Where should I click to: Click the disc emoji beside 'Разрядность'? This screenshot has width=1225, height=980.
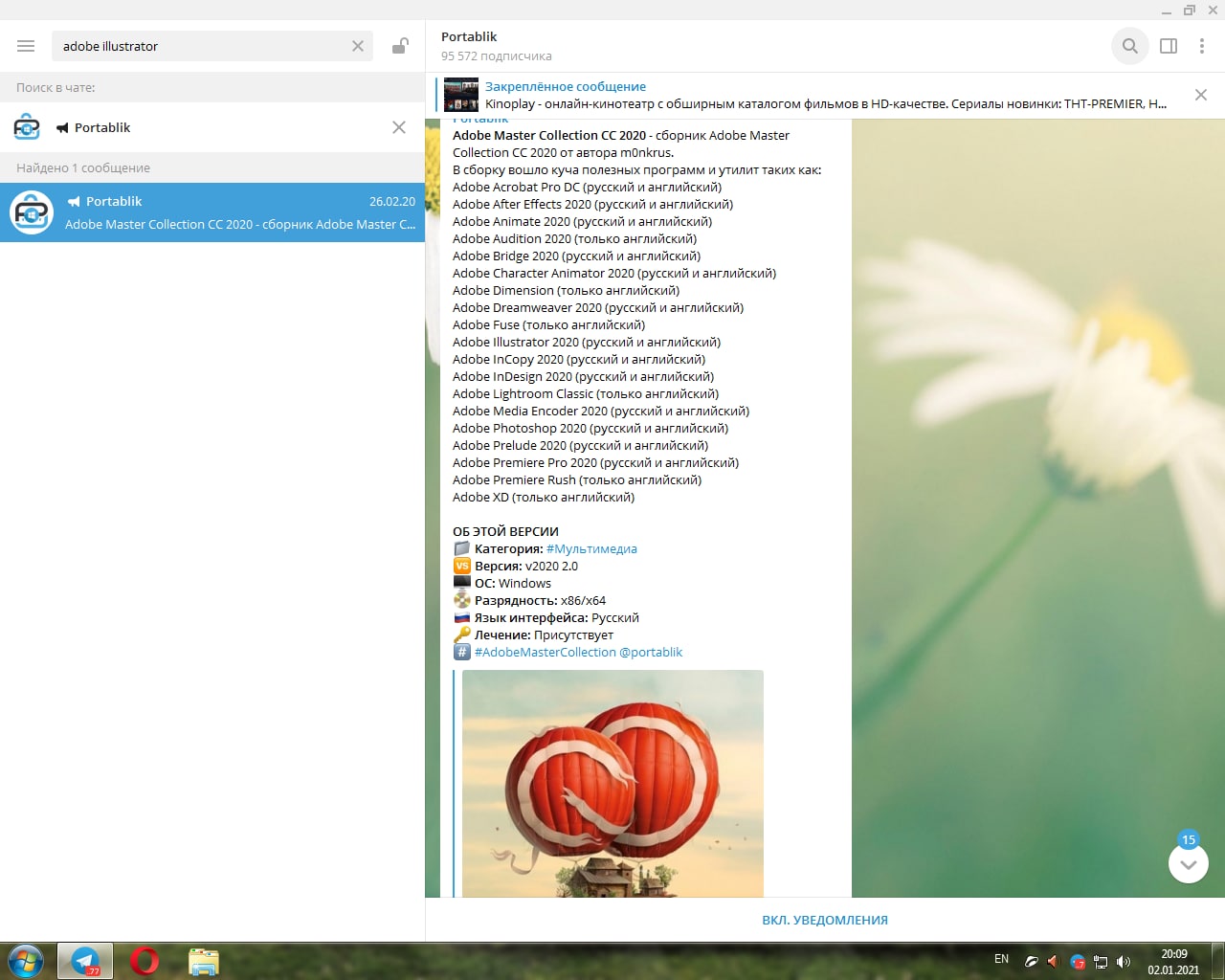(x=461, y=601)
